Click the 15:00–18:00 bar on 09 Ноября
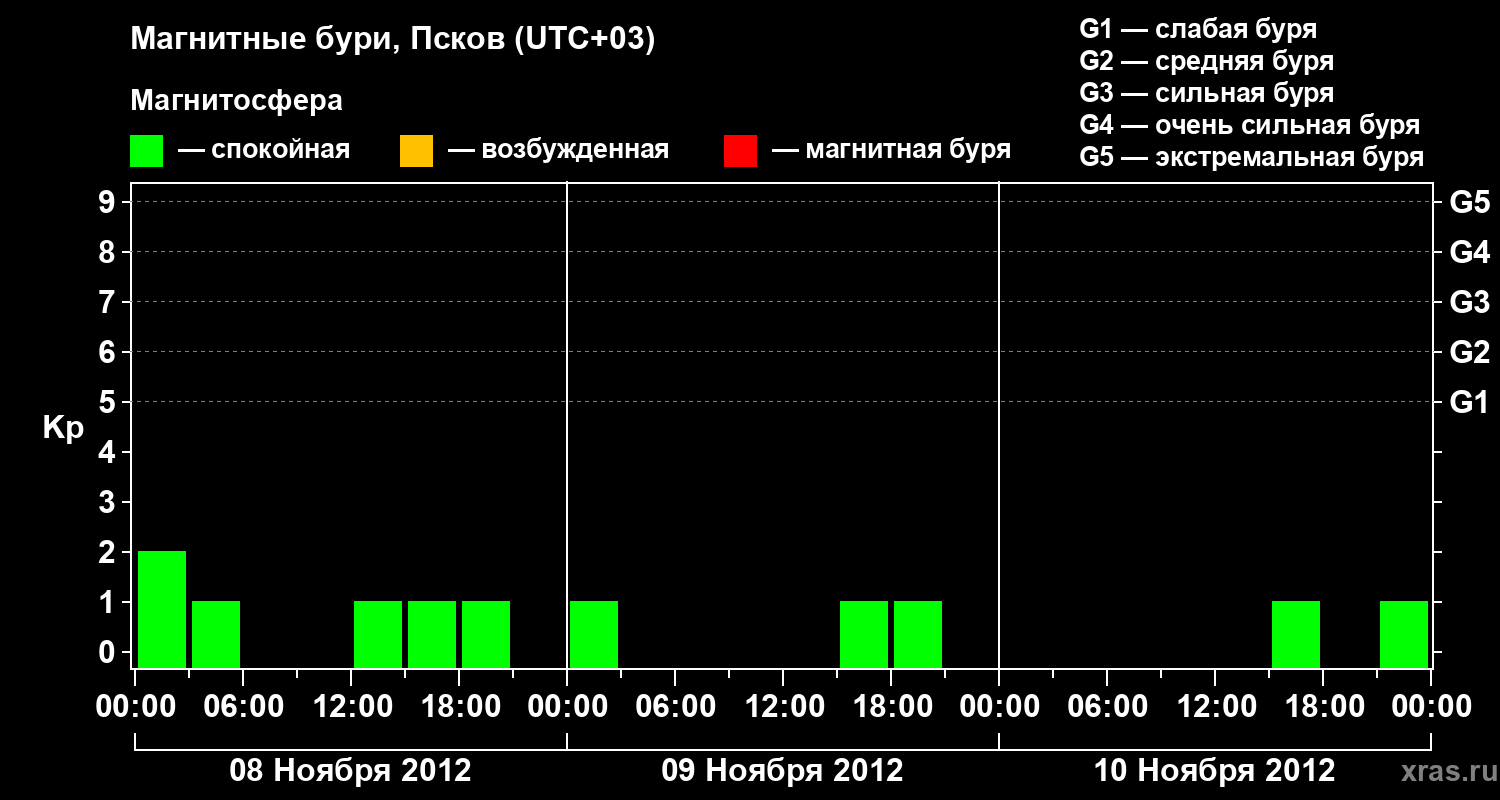Screen dimensions: 1500x800 pos(864,634)
